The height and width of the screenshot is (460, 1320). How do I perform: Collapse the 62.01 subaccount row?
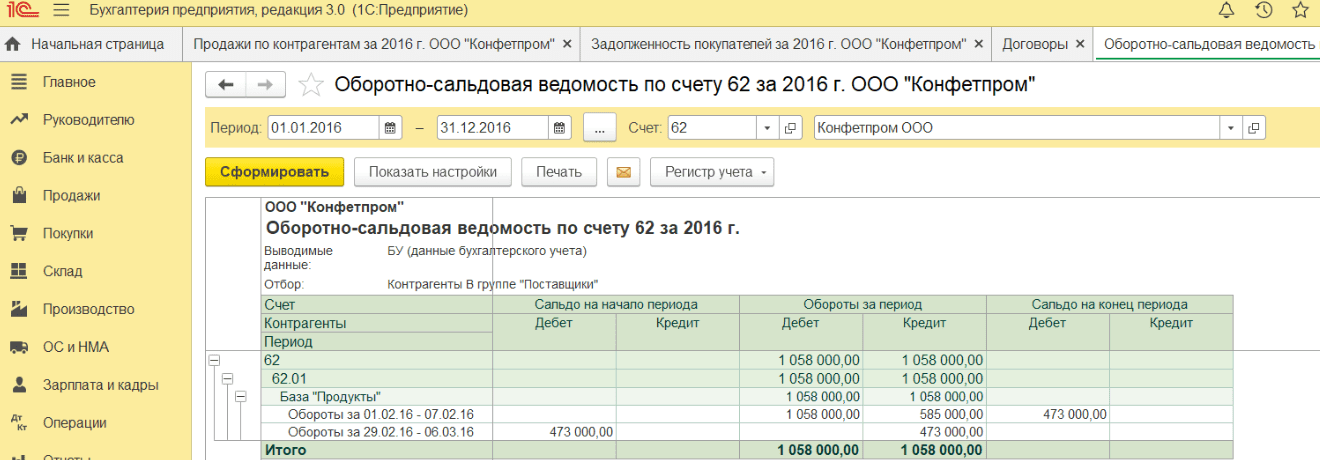(227, 379)
